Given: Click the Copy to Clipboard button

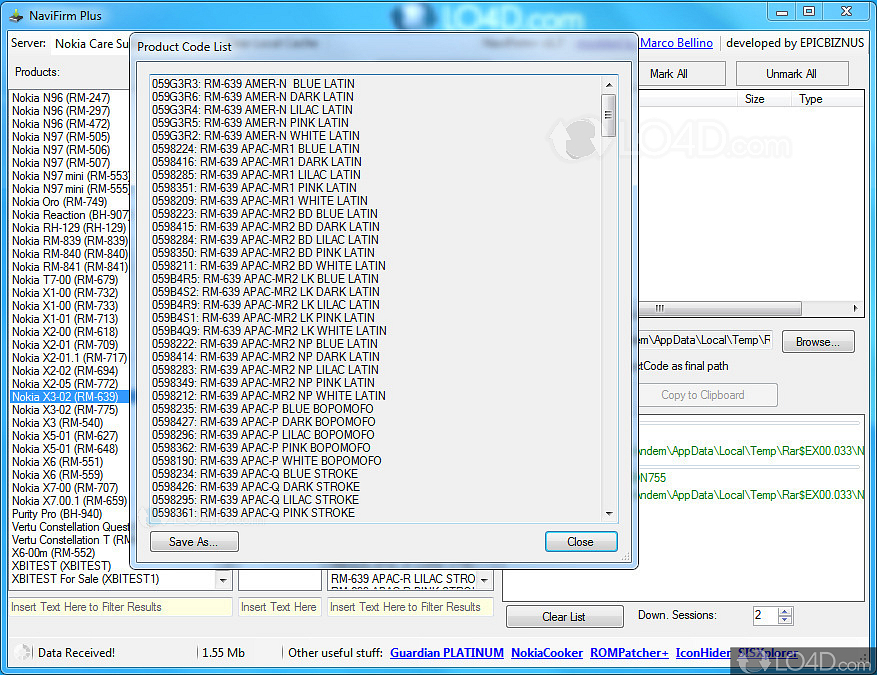Looking at the screenshot, I should tap(706, 395).
